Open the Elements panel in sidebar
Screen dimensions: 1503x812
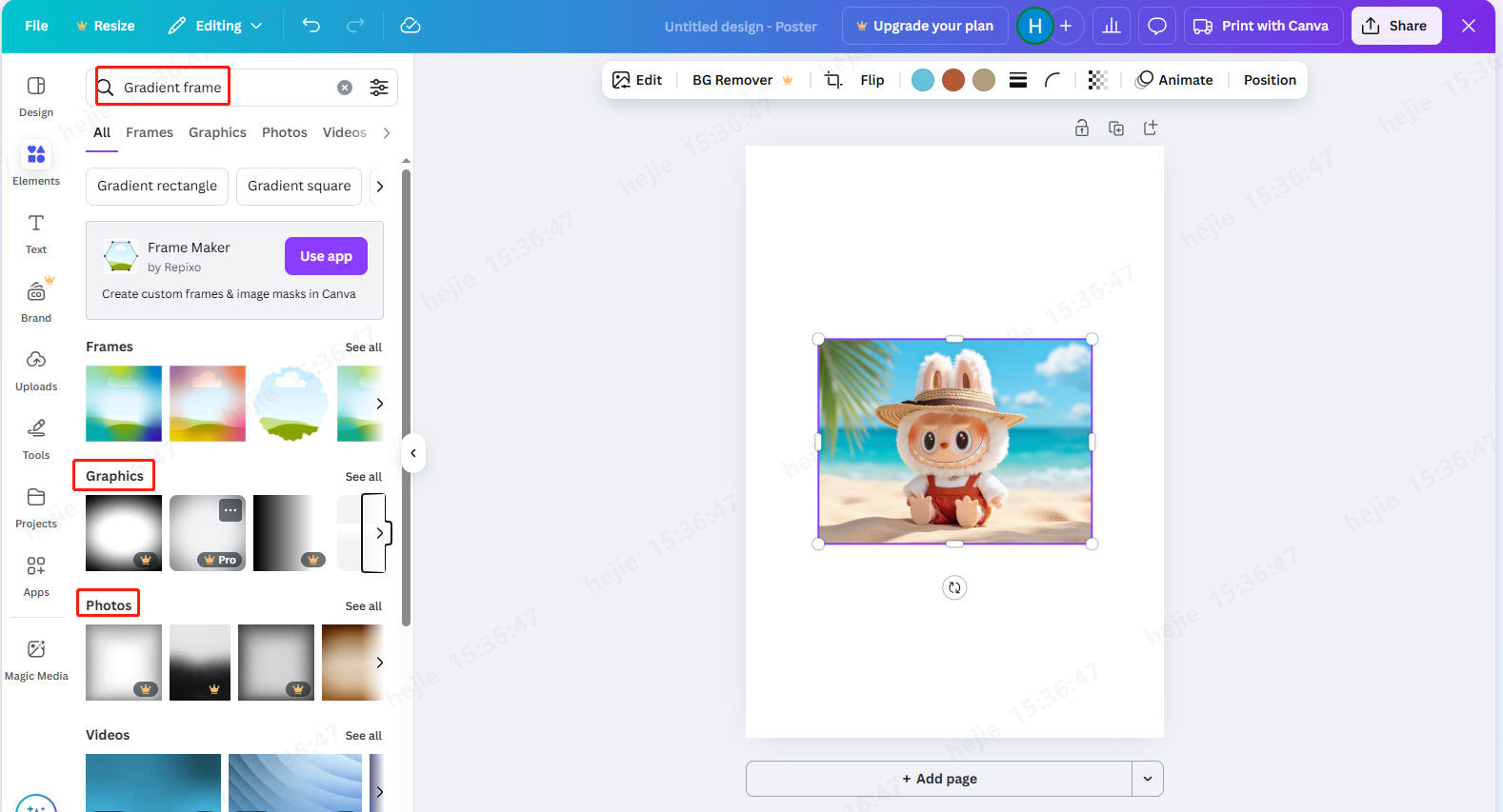[36, 163]
